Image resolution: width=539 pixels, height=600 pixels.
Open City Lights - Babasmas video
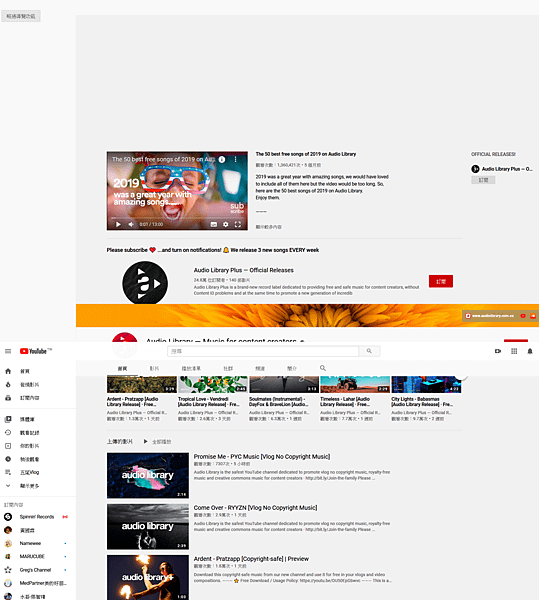(422, 401)
